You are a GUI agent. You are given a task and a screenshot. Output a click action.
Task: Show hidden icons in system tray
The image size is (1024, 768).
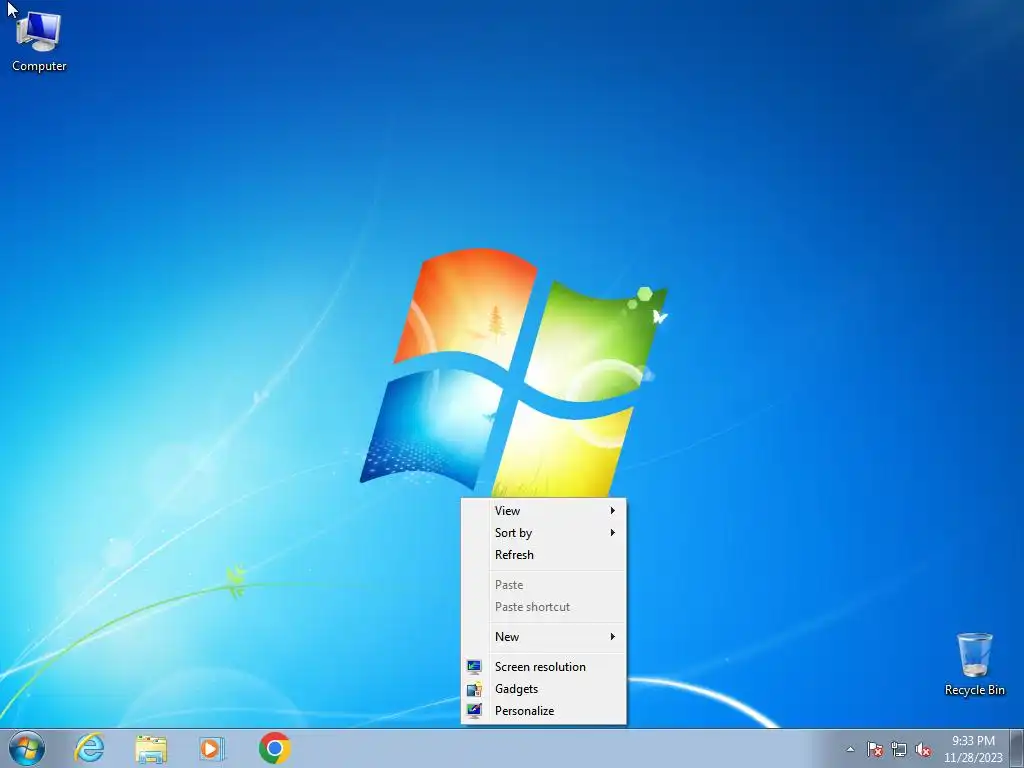[850, 749]
